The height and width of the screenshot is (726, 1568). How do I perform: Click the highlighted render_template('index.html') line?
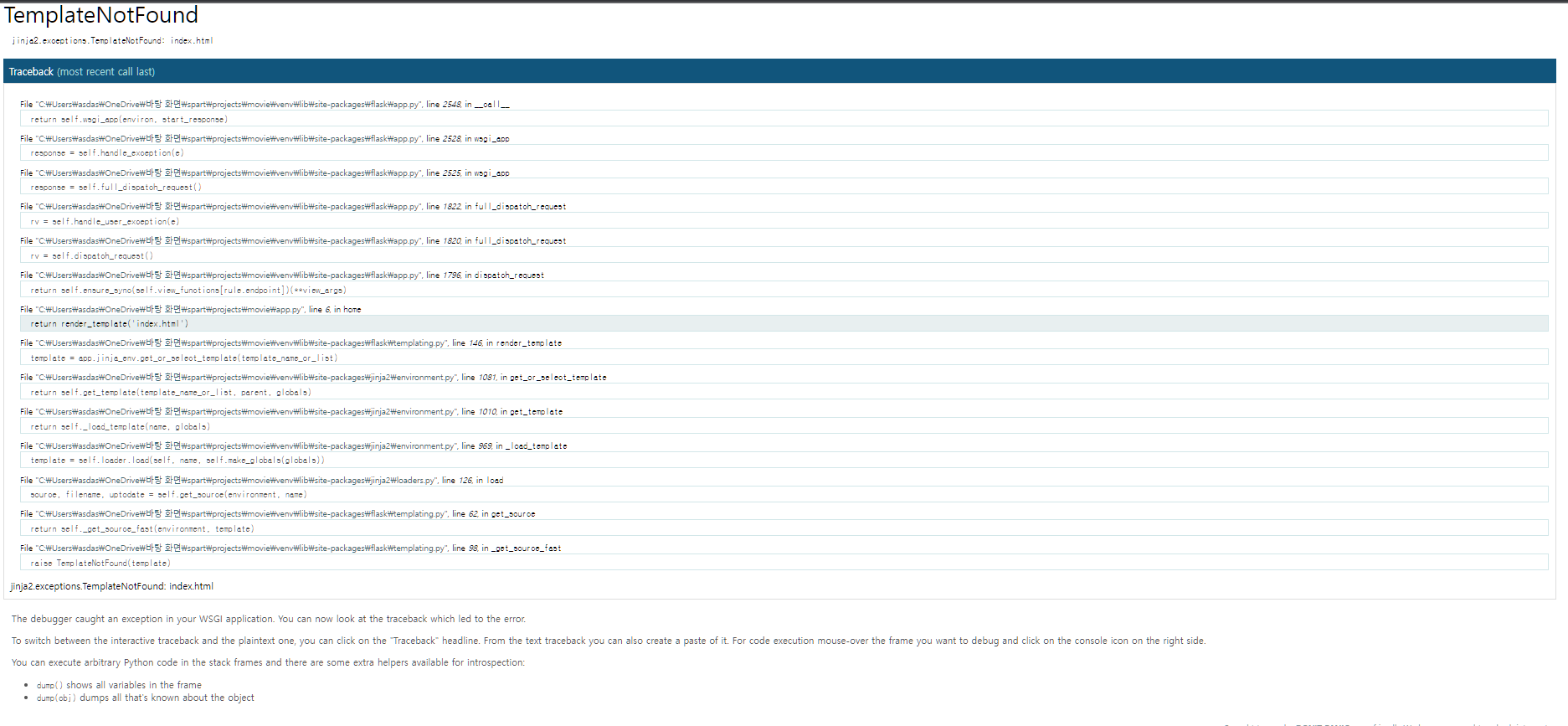tap(109, 324)
